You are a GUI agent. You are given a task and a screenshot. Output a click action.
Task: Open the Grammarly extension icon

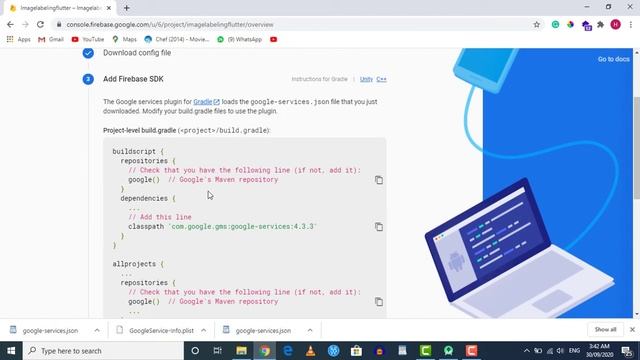tap(556, 24)
